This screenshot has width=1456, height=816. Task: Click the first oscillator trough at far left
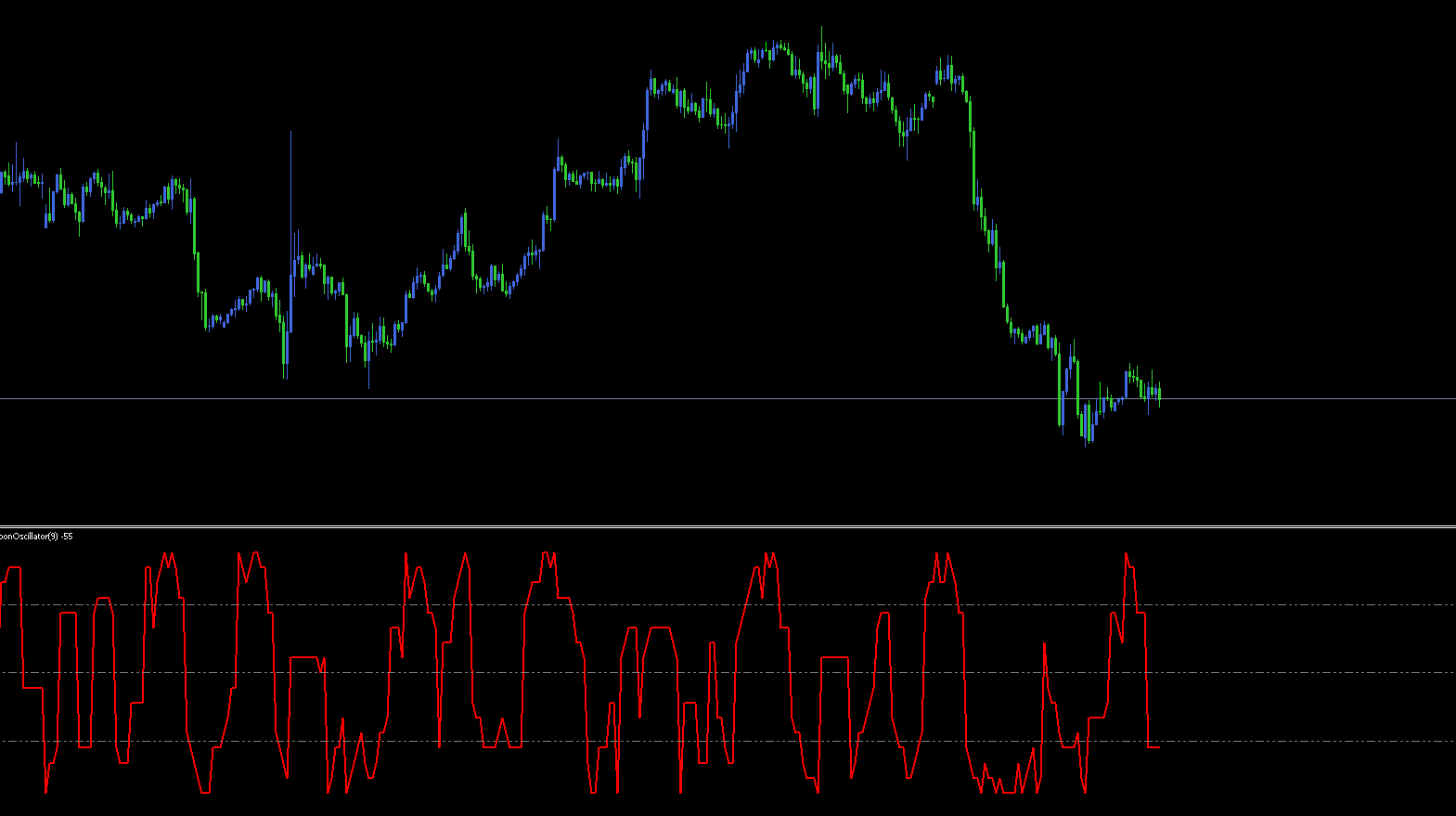click(45, 791)
